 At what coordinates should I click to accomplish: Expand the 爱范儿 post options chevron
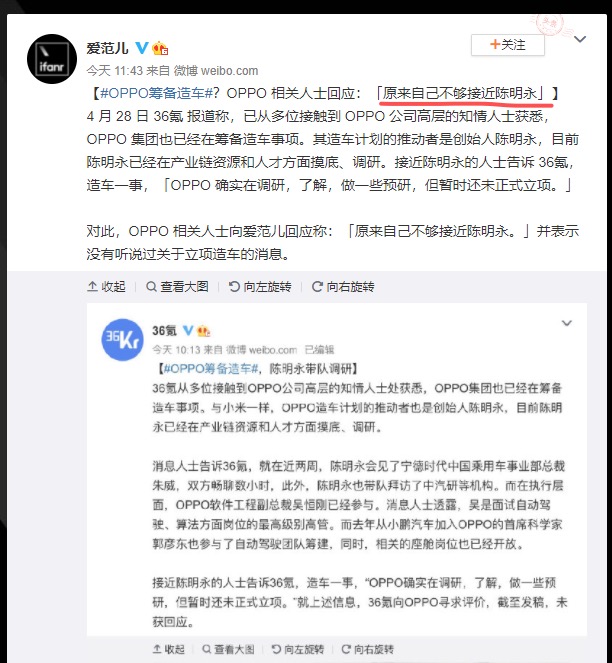click(580, 39)
